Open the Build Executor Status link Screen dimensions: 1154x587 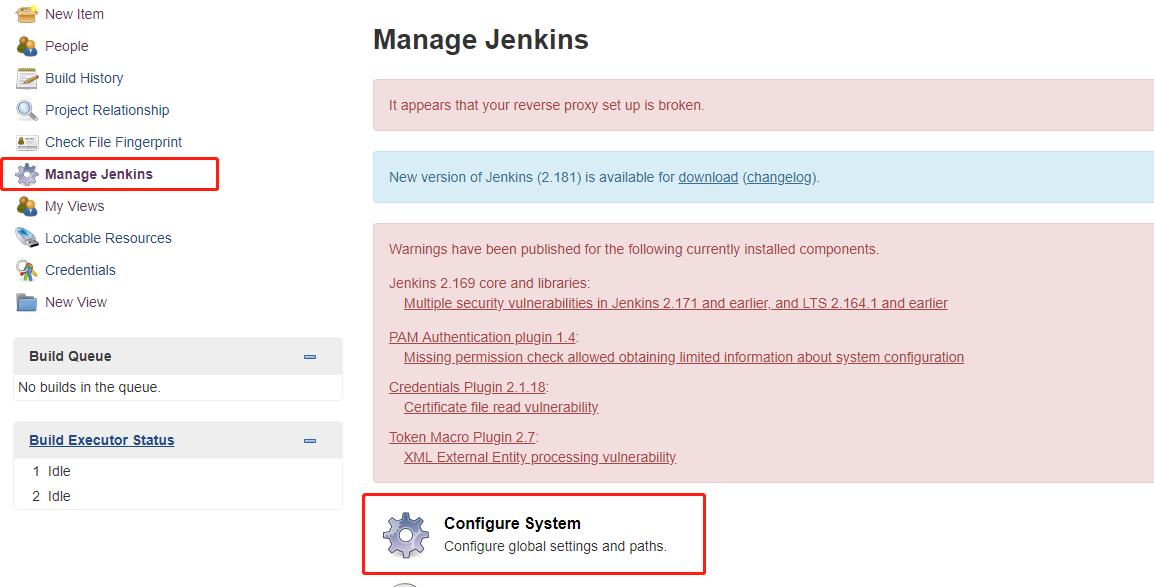click(102, 440)
